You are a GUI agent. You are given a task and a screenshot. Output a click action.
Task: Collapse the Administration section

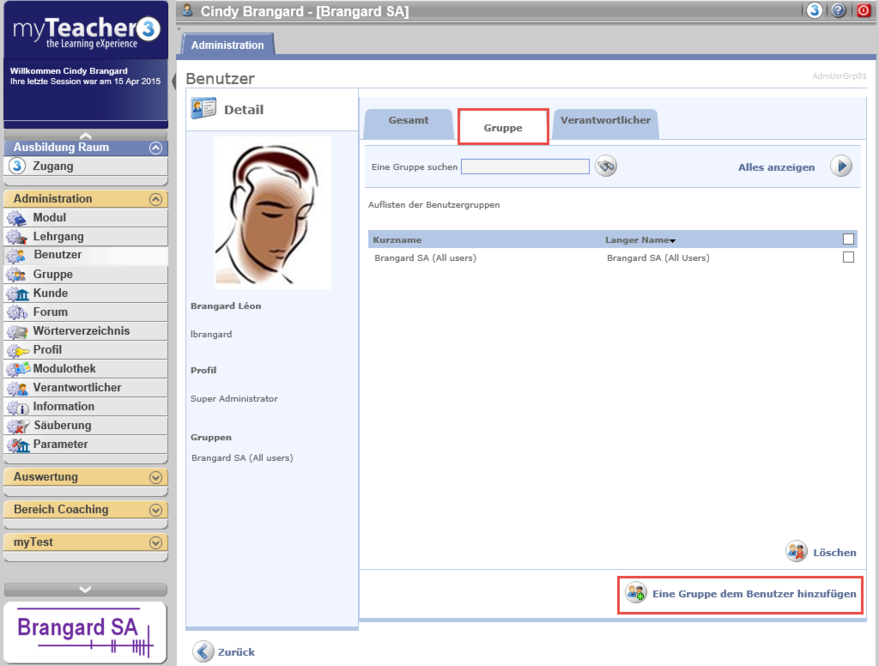(x=155, y=199)
